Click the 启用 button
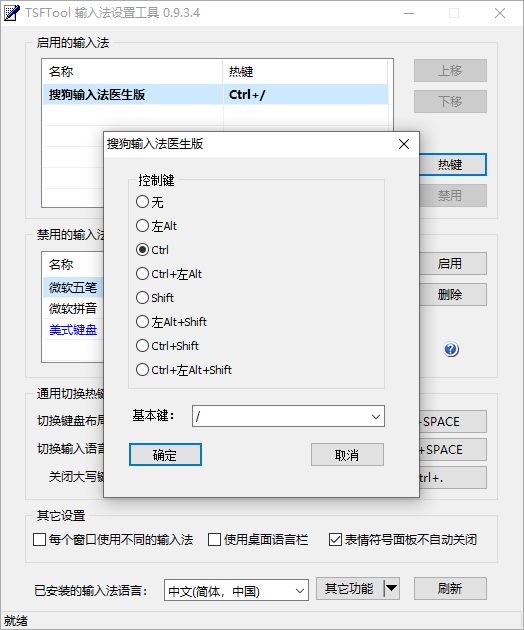The width and height of the screenshot is (524, 630). click(452, 264)
